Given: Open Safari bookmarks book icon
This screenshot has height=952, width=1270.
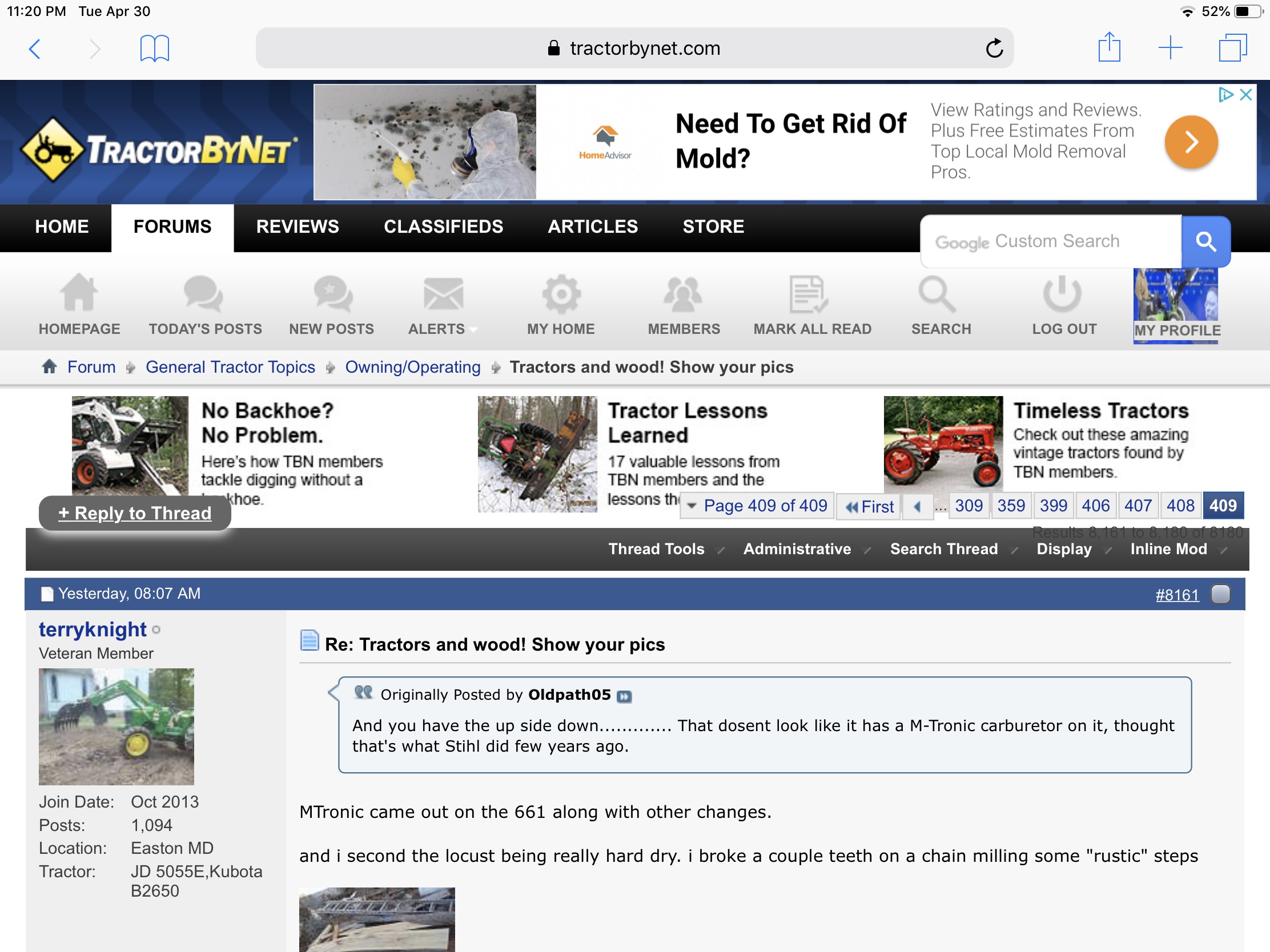Looking at the screenshot, I should click(x=154, y=48).
